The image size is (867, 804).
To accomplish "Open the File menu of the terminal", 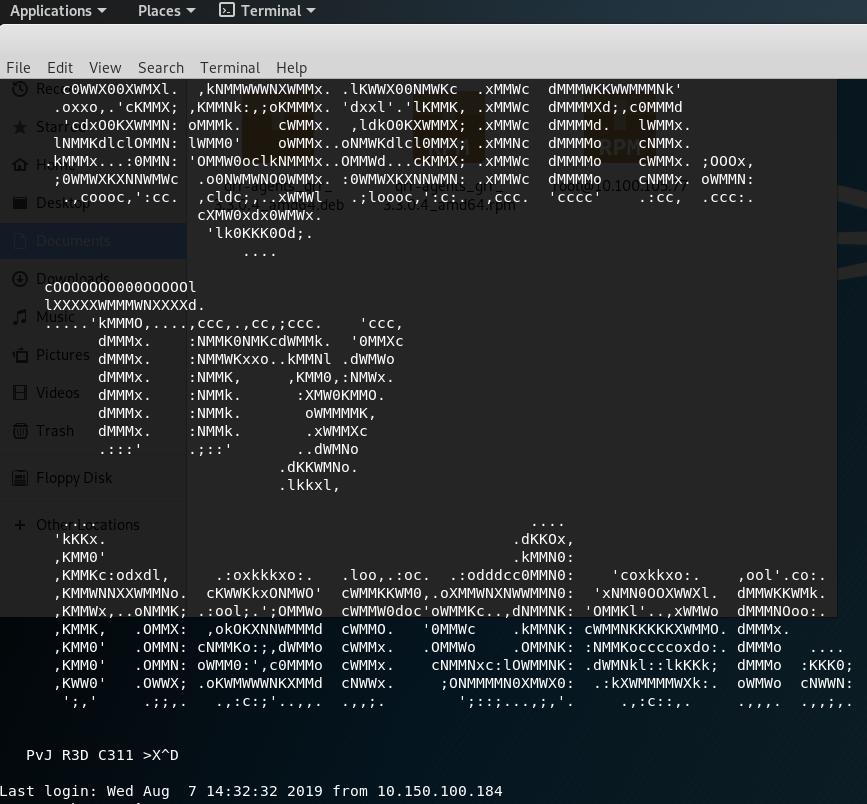I will pos(18,68).
